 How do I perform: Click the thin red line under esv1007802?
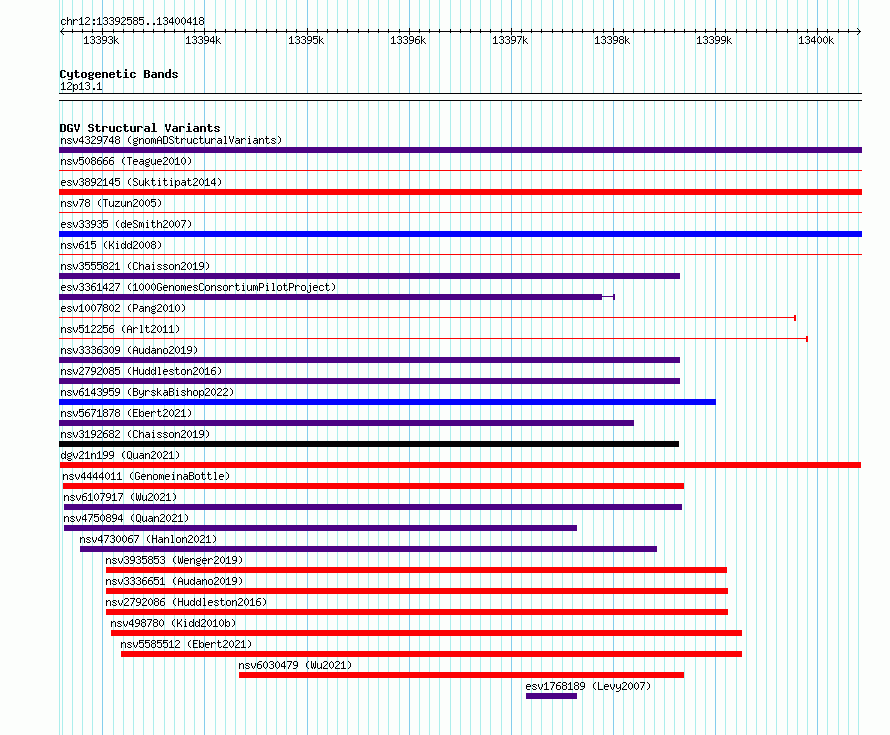tap(427, 318)
